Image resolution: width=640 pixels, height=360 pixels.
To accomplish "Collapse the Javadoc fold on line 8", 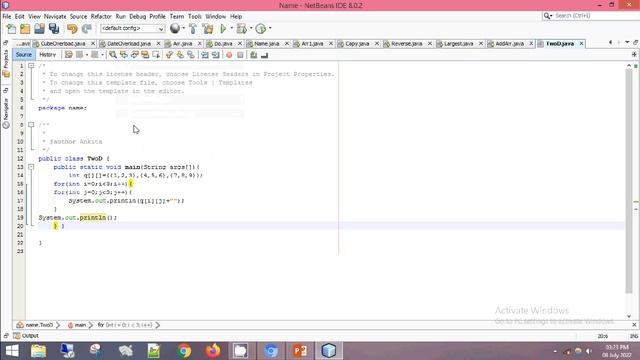I will (x=31, y=124).
